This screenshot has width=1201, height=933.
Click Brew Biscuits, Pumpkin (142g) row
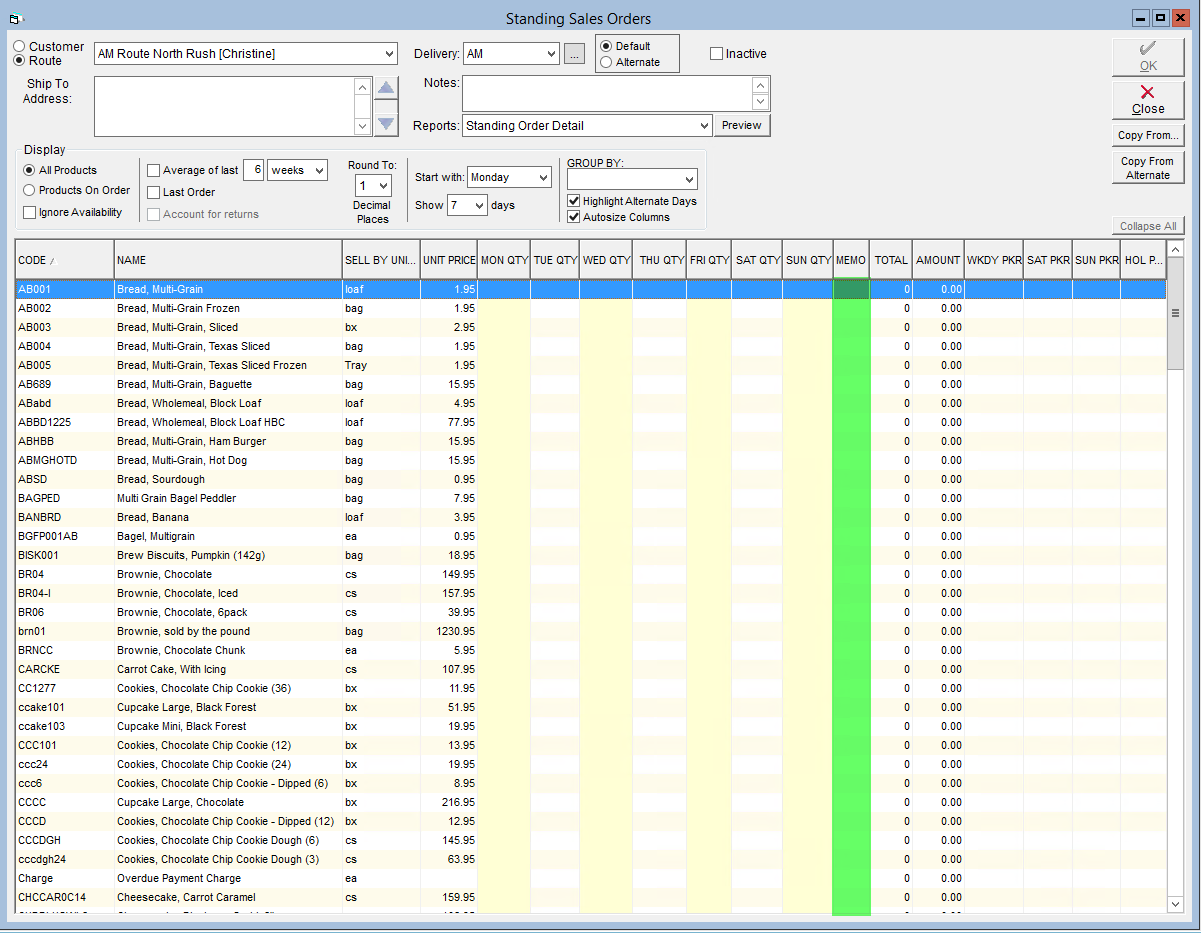pyautogui.click(x=590, y=555)
